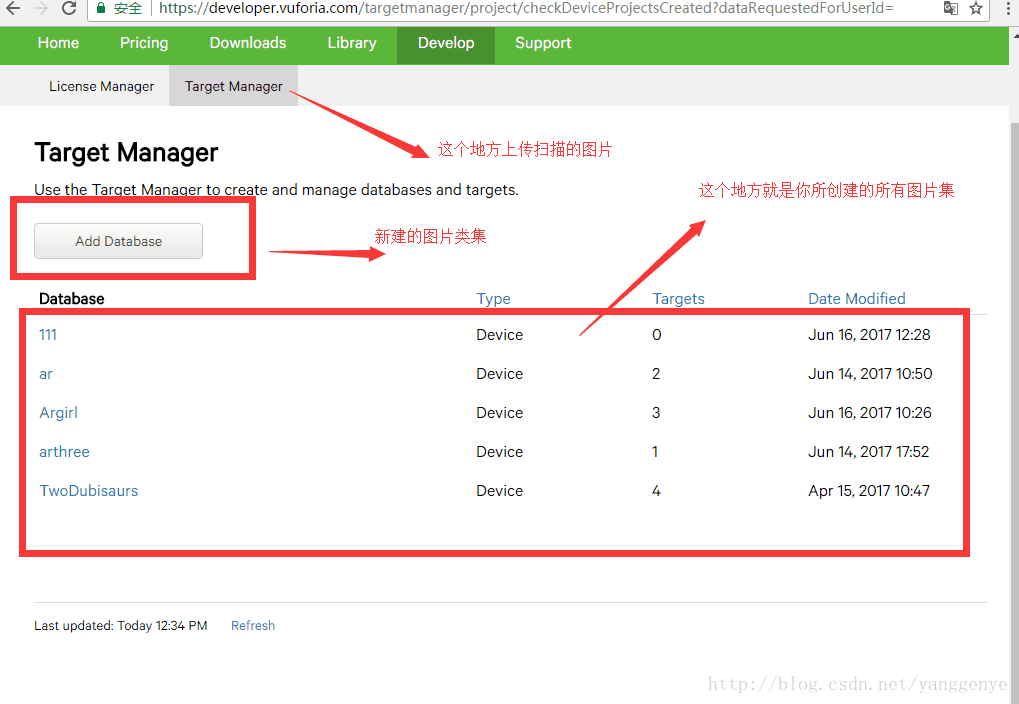Open the TwoDubisaurs database
The height and width of the screenshot is (704, 1019).
coord(89,491)
